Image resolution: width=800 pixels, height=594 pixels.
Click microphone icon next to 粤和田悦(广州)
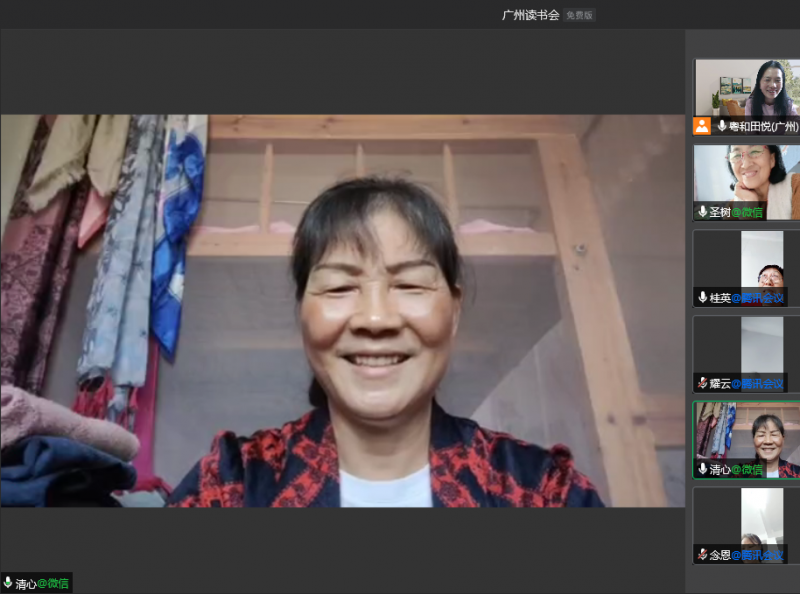[721, 126]
